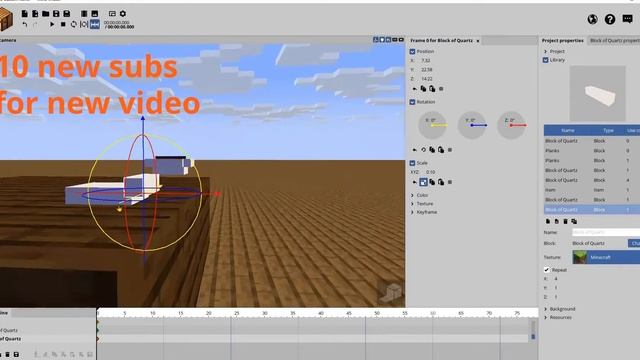Copy position values icon
Screen dimensions: 640x360
[x=423, y=89]
